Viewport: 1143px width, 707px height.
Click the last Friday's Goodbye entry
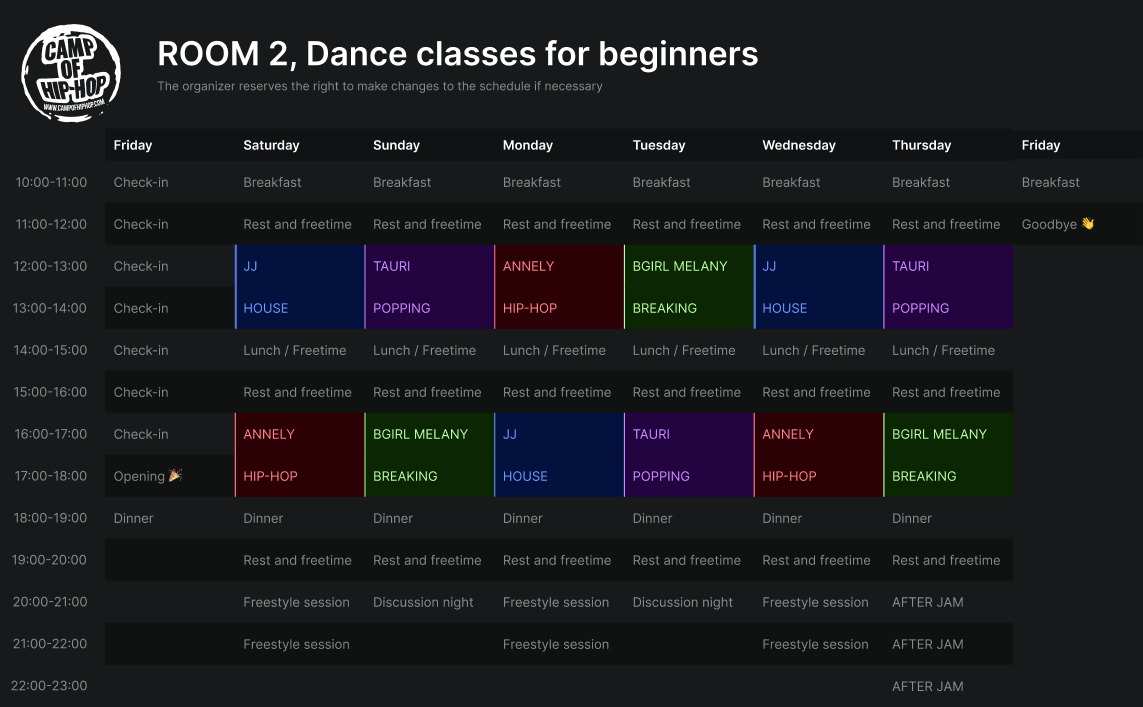point(1049,224)
